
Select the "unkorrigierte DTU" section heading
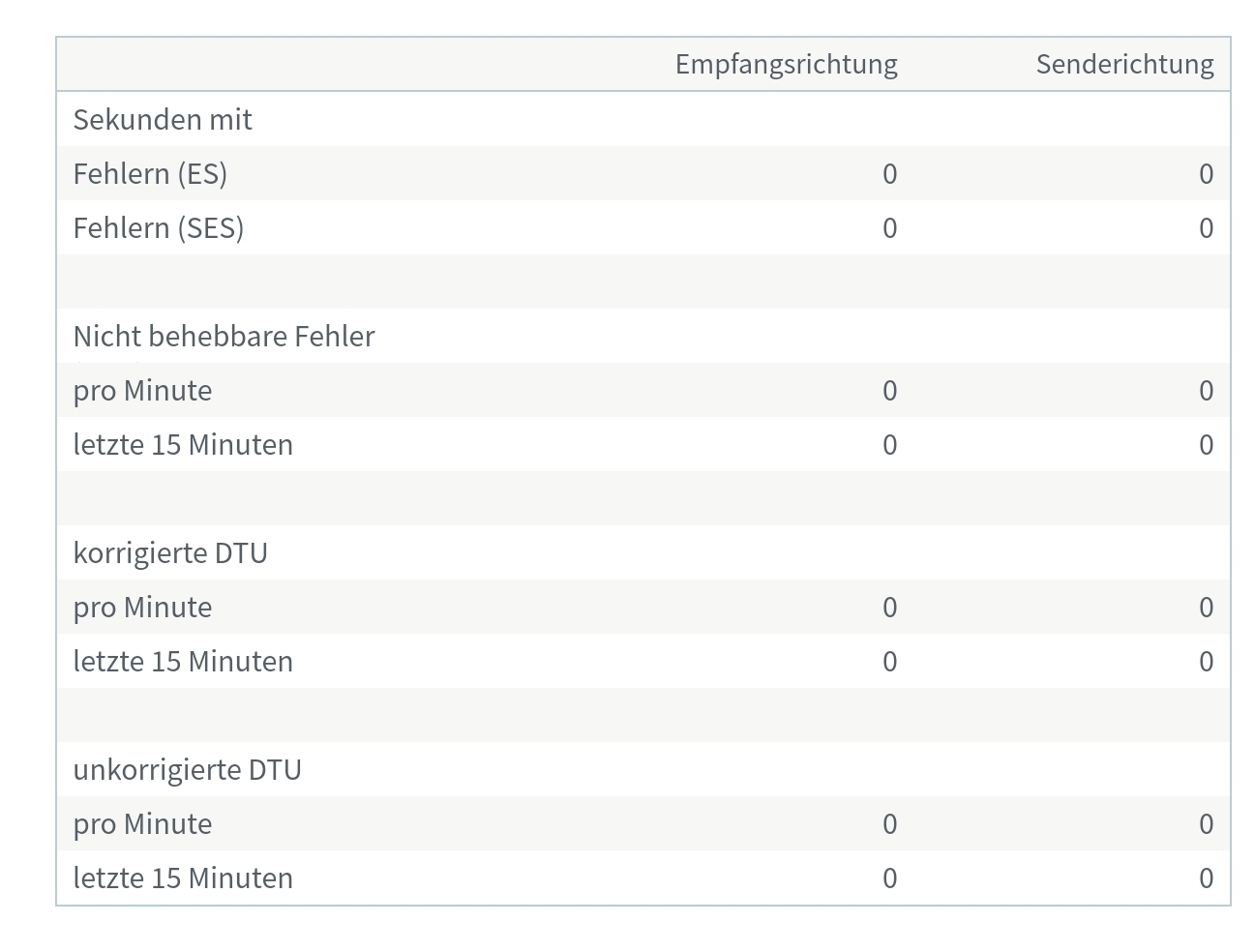188,769
